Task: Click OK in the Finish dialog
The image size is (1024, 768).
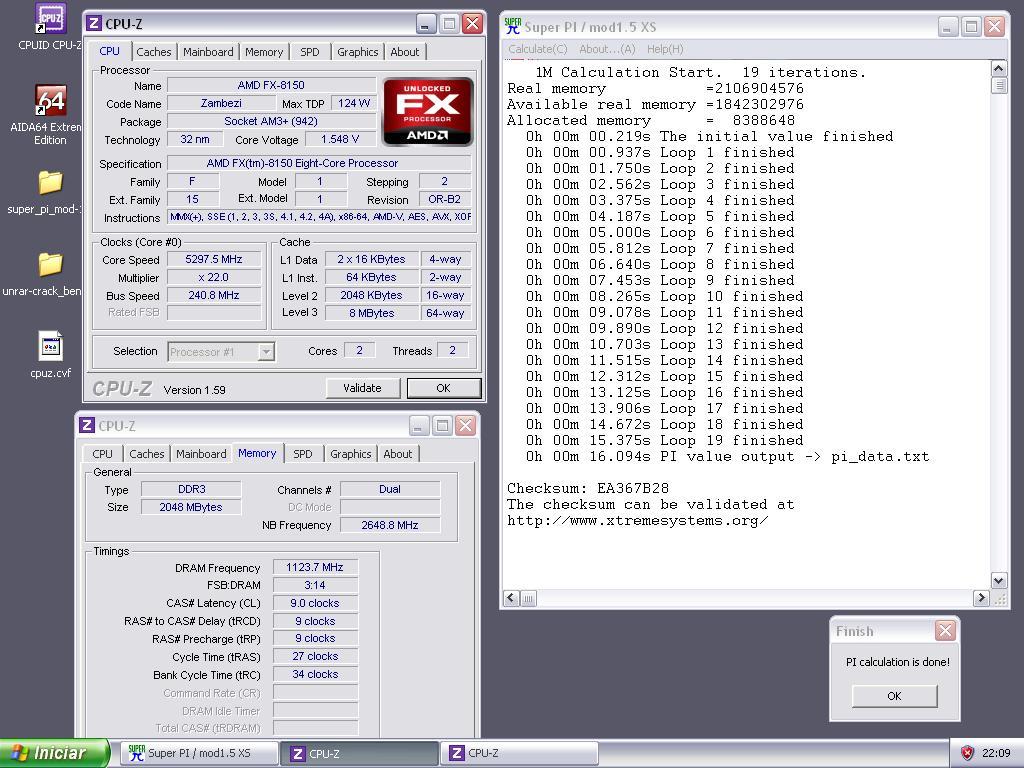Action: click(x=894, y=696)
